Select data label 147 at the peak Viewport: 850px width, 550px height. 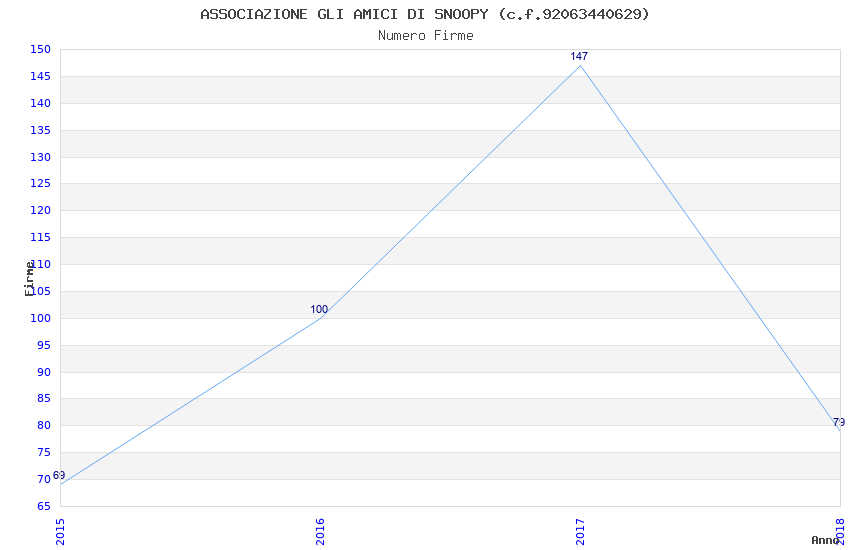[579, 56]
